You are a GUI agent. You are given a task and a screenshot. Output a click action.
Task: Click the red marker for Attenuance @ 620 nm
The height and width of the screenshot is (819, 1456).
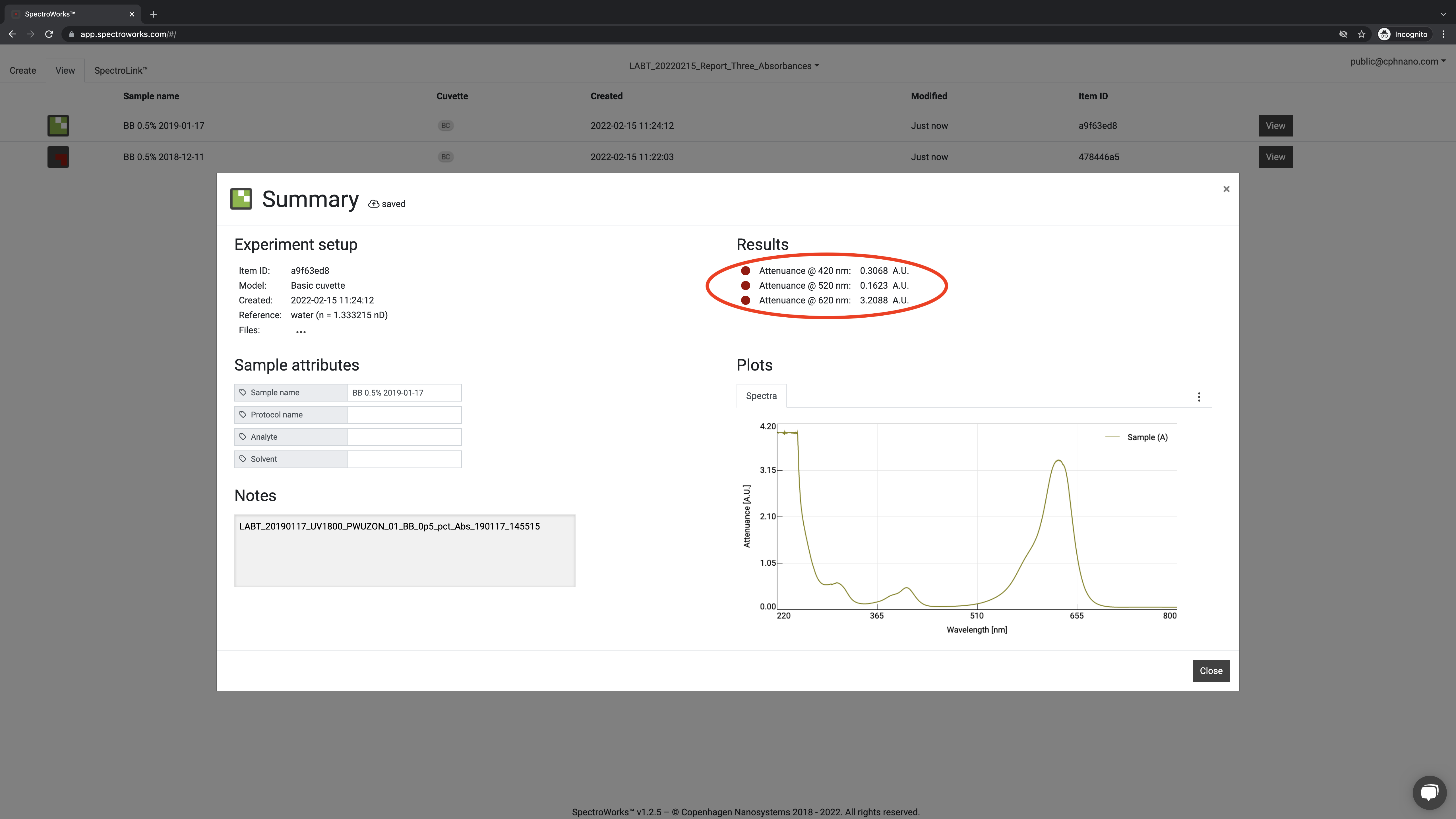pos(746,300)
